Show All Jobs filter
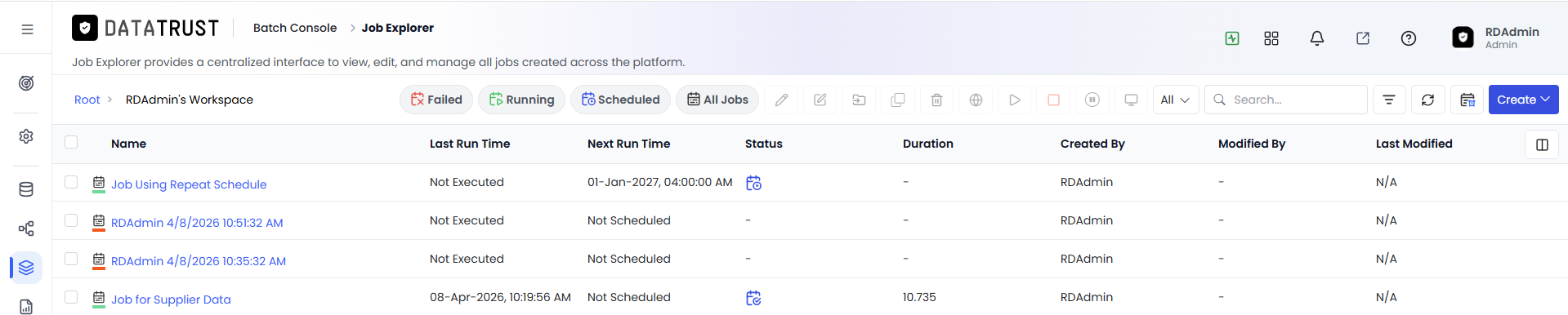The width and height of the screenshot is (1568, 315). 717,100
